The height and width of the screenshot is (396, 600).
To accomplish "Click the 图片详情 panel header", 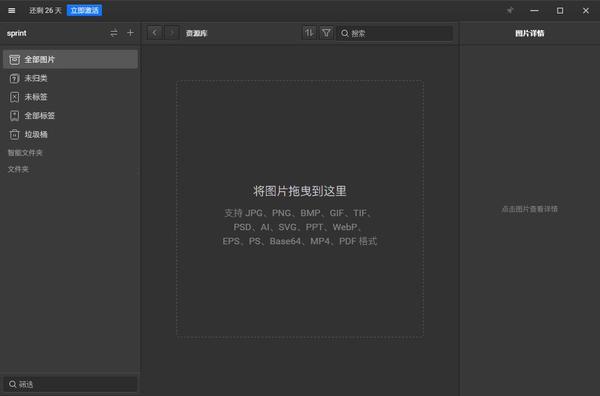I will pos(530,33).
